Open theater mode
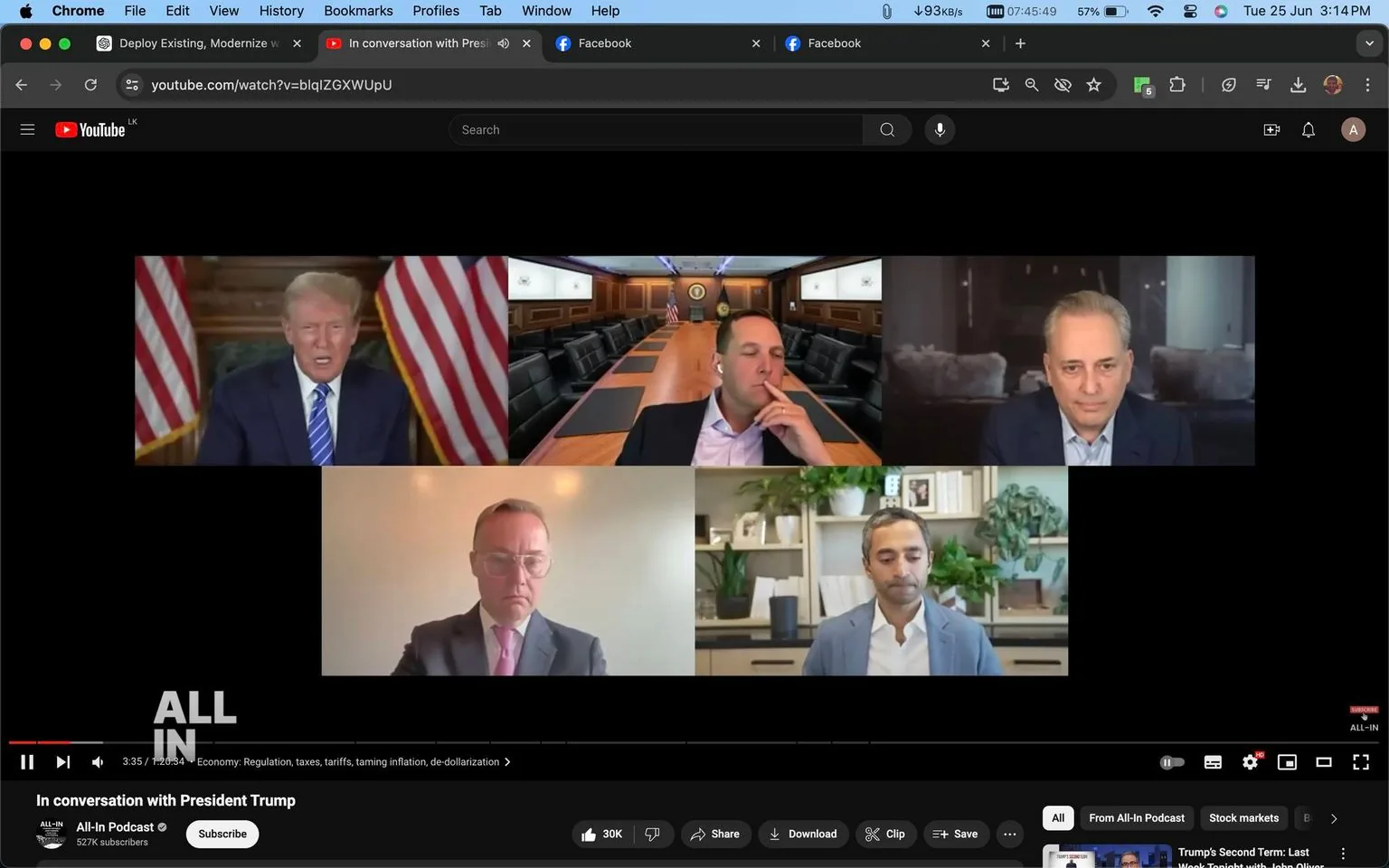 pos(1324,761)
